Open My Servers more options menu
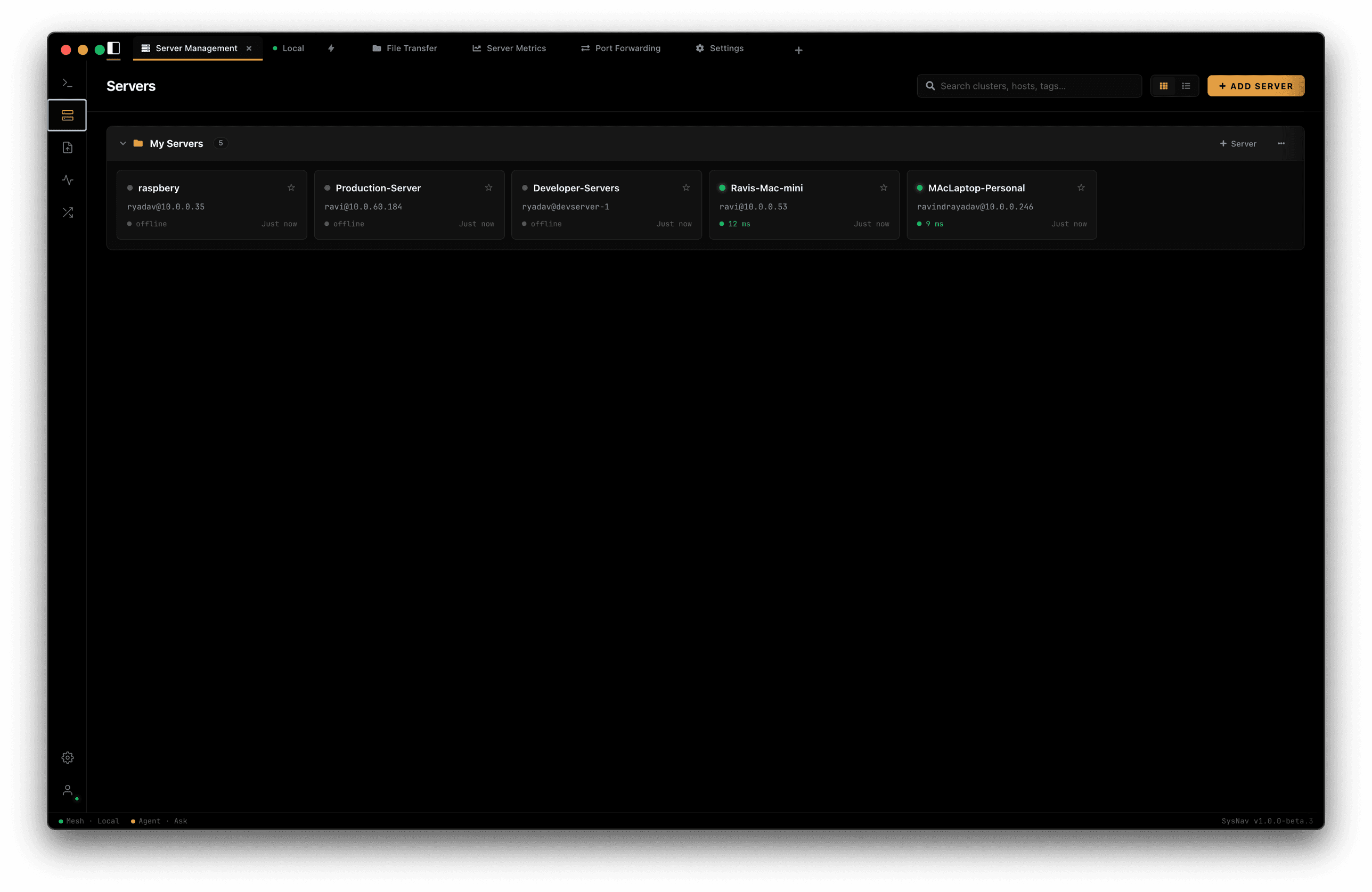The image size is (1372, 892). (1281, 143)
